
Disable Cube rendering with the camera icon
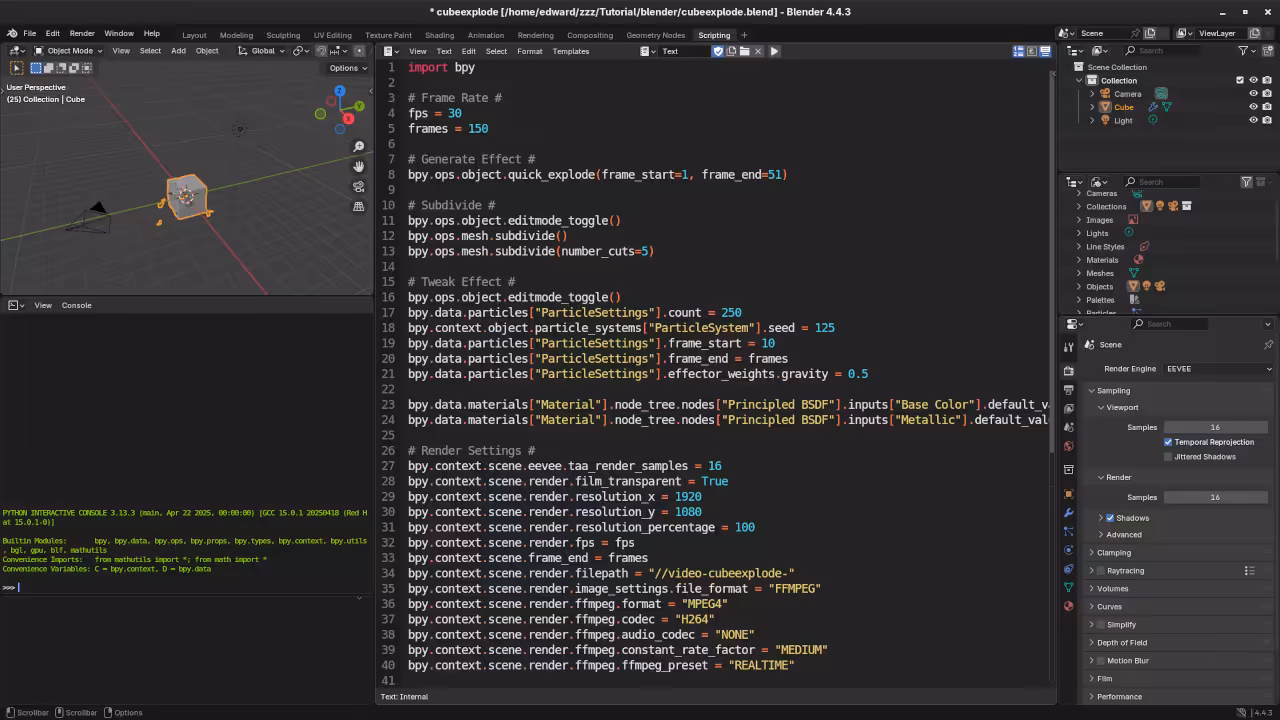pos(1267,107)
